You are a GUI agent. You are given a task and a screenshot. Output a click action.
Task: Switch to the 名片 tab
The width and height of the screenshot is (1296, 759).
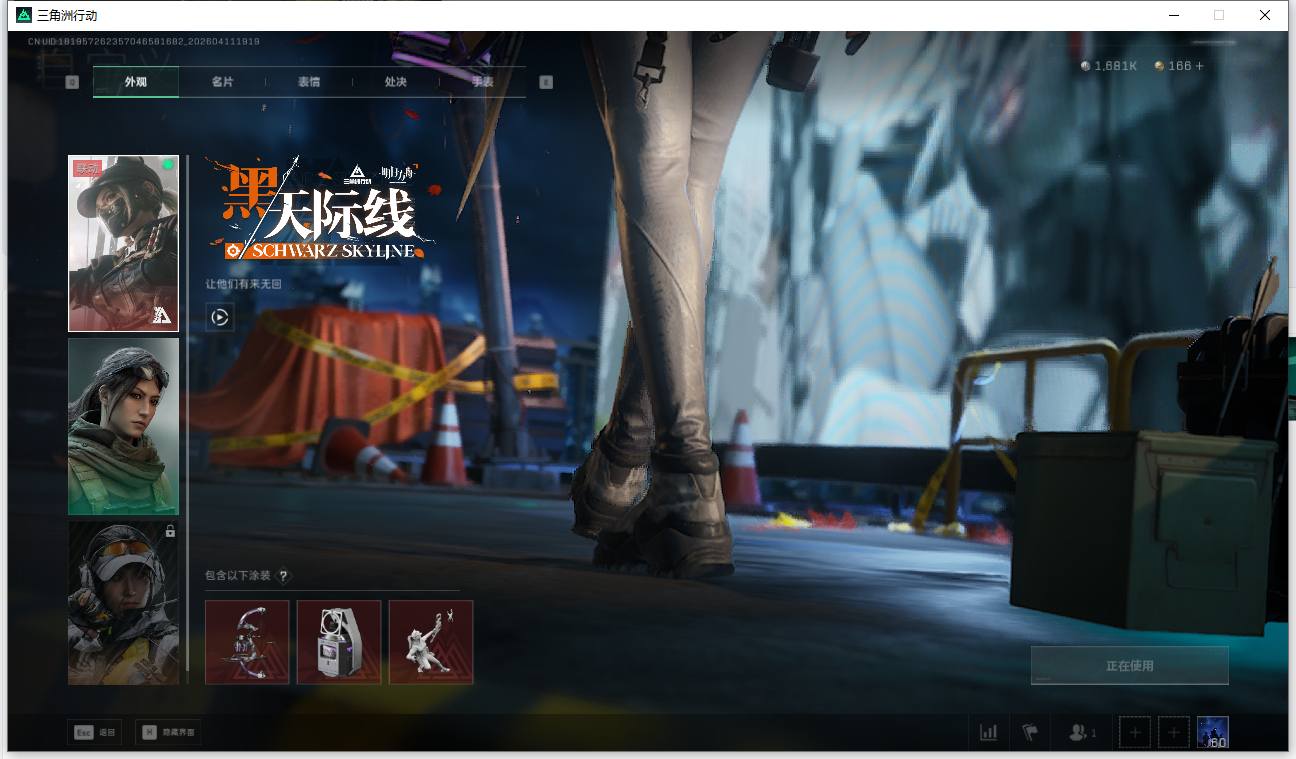pos(222,82)
